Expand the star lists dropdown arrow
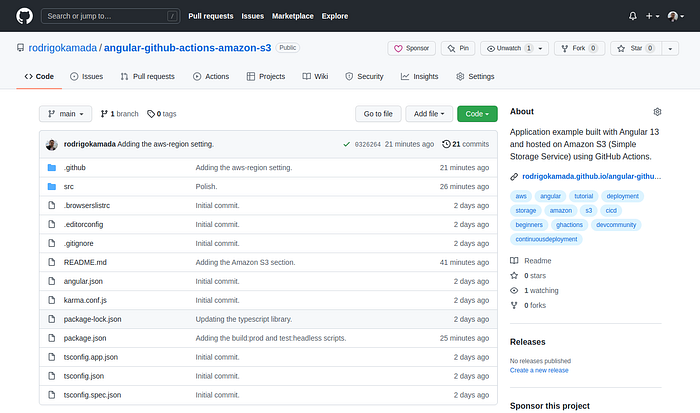The image size is (700, 413). (670, 48)
